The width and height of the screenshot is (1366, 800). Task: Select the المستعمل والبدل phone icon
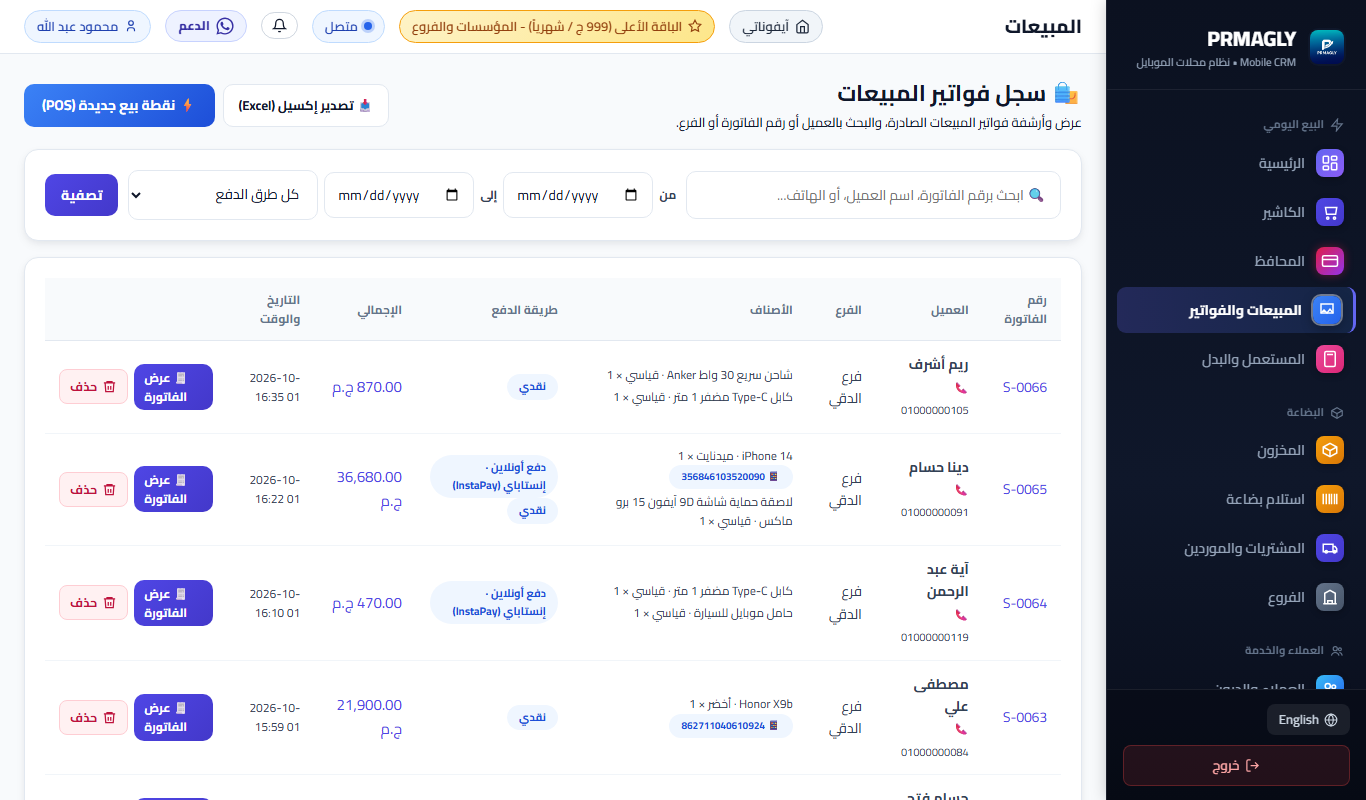(1330, 359)
